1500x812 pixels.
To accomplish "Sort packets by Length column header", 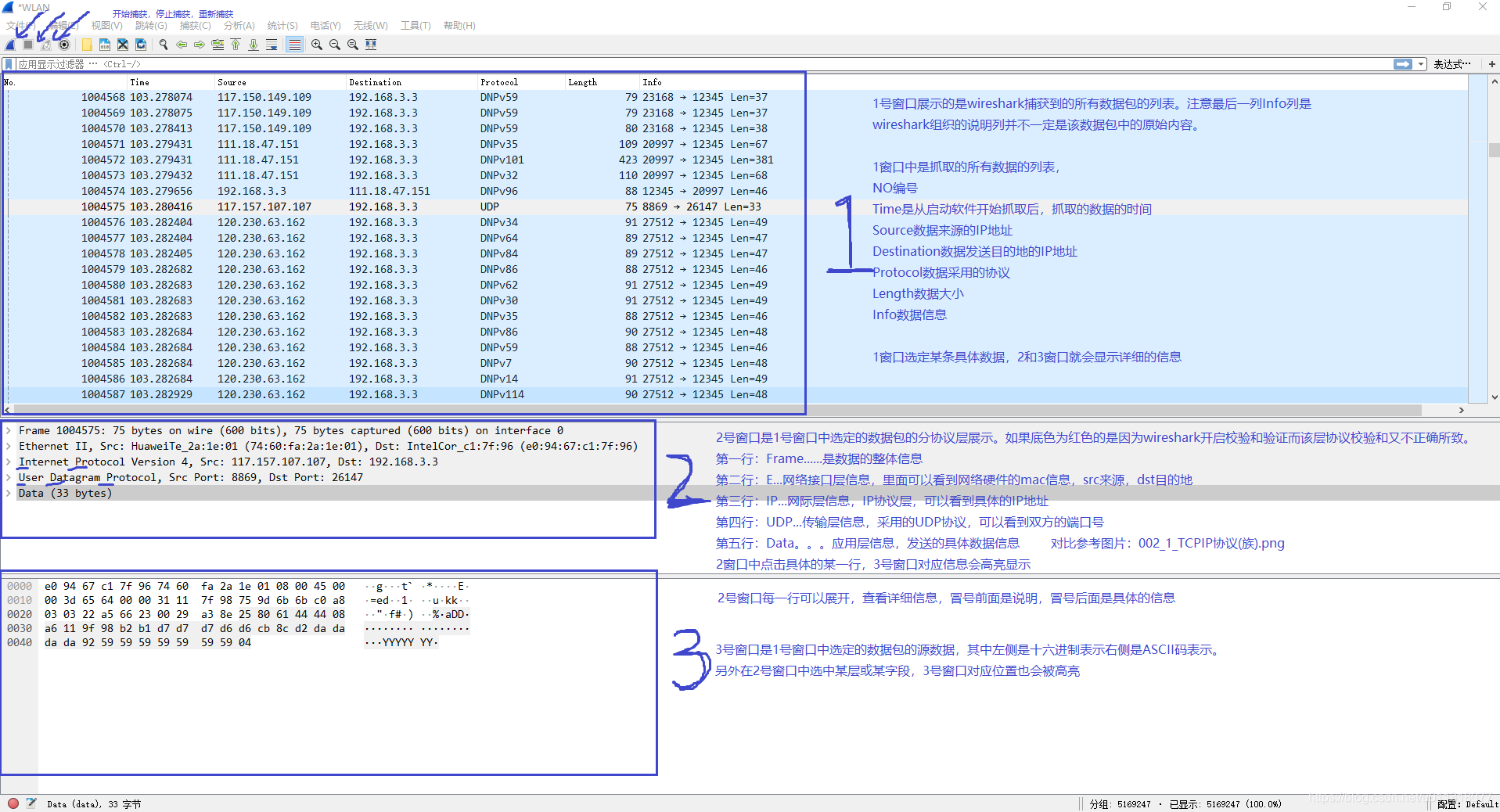I will [603, 82].
